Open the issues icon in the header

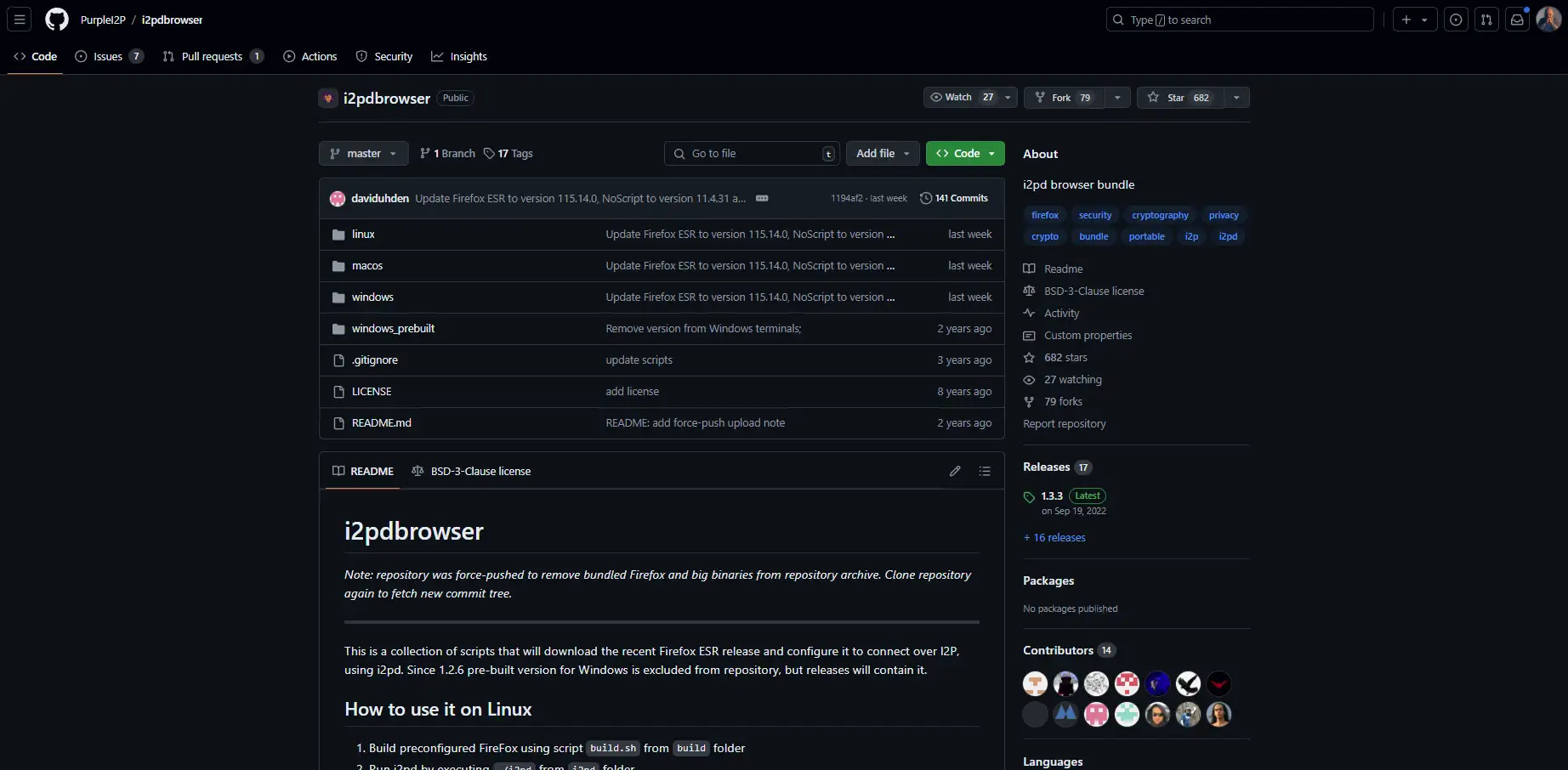1456,20
